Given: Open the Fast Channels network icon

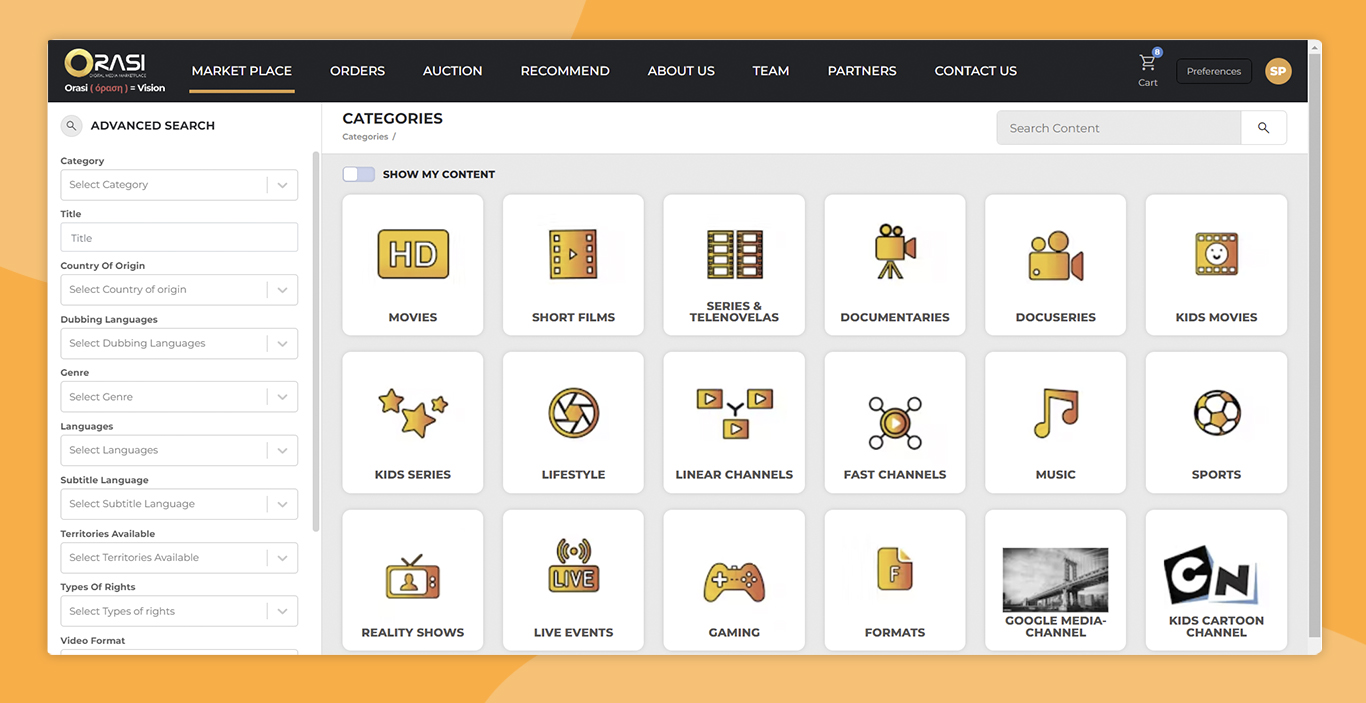Looking at the screenshot, I should click(895, 422).
